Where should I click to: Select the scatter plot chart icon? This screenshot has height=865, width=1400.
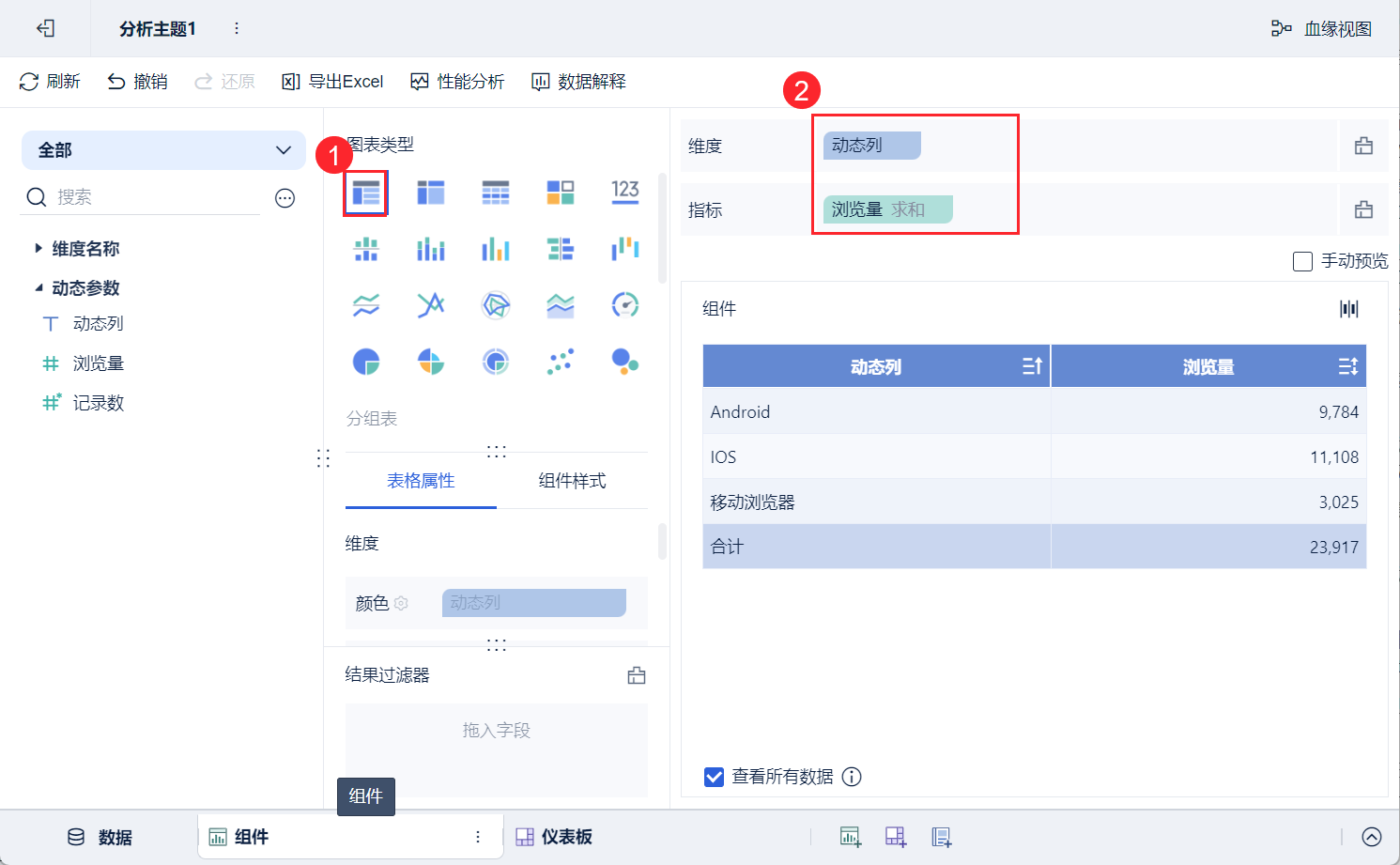pos(561,362)
